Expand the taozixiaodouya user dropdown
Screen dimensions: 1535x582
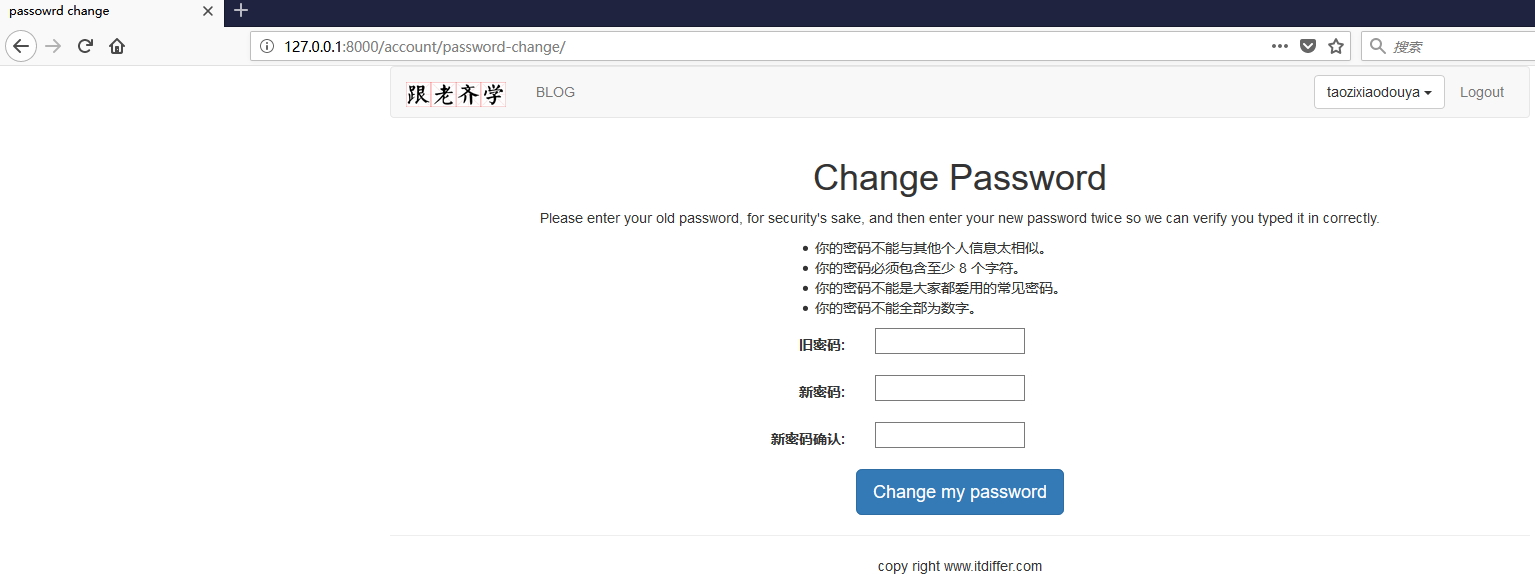(1378, 92)
